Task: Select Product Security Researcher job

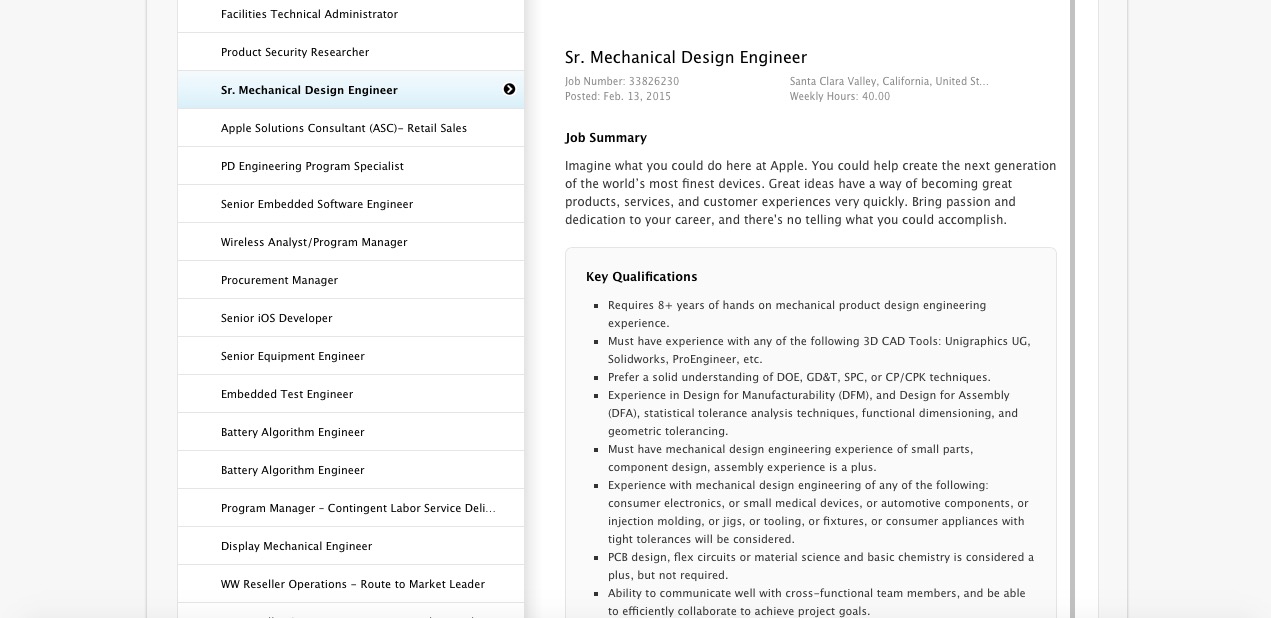Action: click(x=295, y=52)
